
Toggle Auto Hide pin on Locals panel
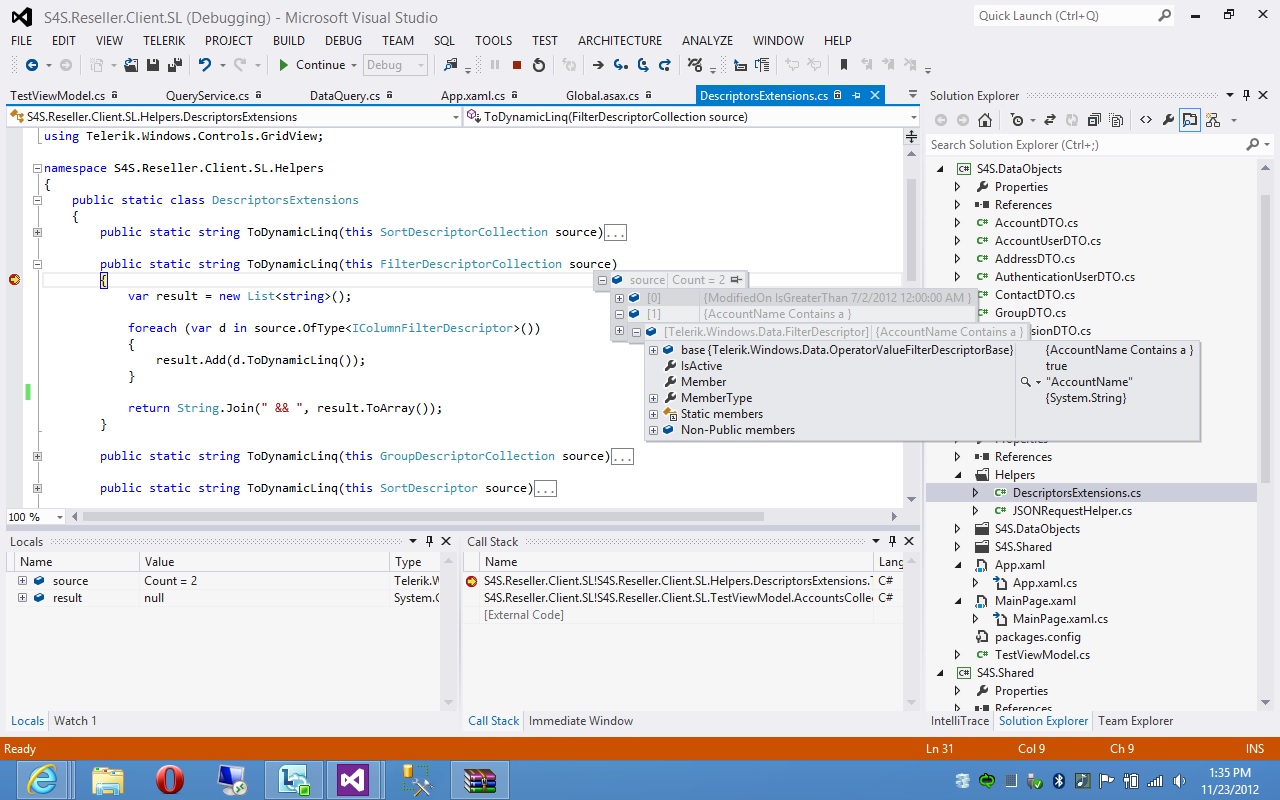tap(429, 541)
